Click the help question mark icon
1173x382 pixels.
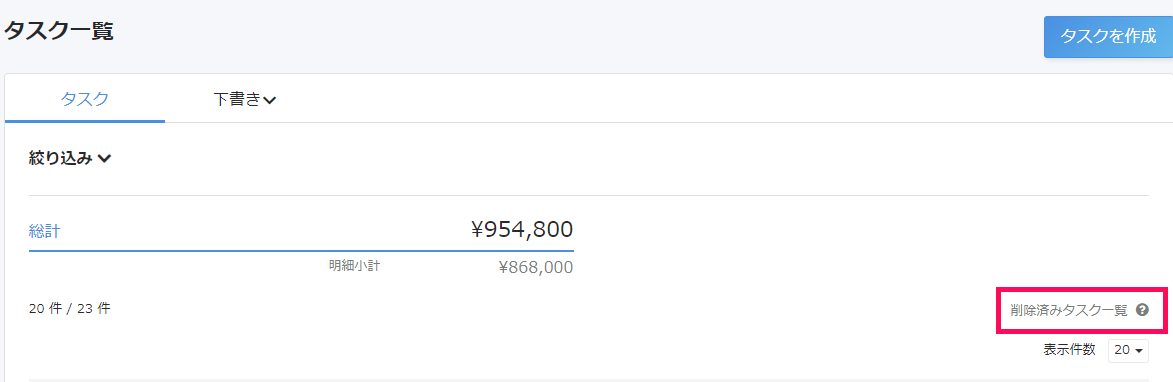click(1142, 310)
